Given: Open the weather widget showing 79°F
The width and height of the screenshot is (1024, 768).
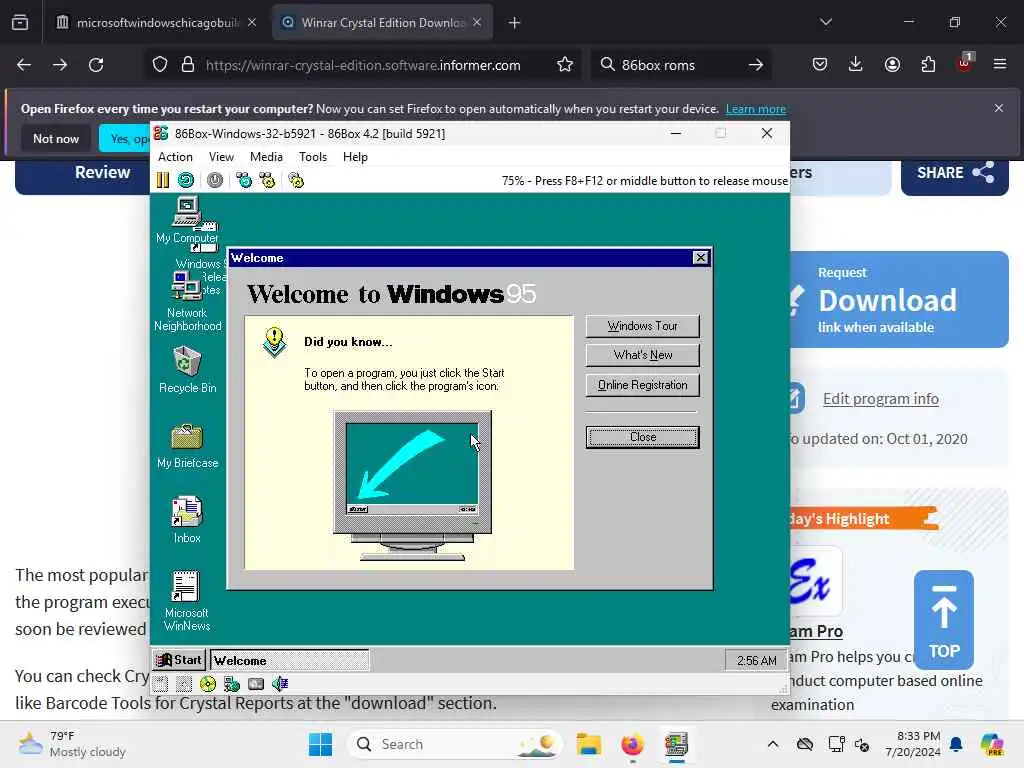Looking at the screenshot, I should (72, 744).
